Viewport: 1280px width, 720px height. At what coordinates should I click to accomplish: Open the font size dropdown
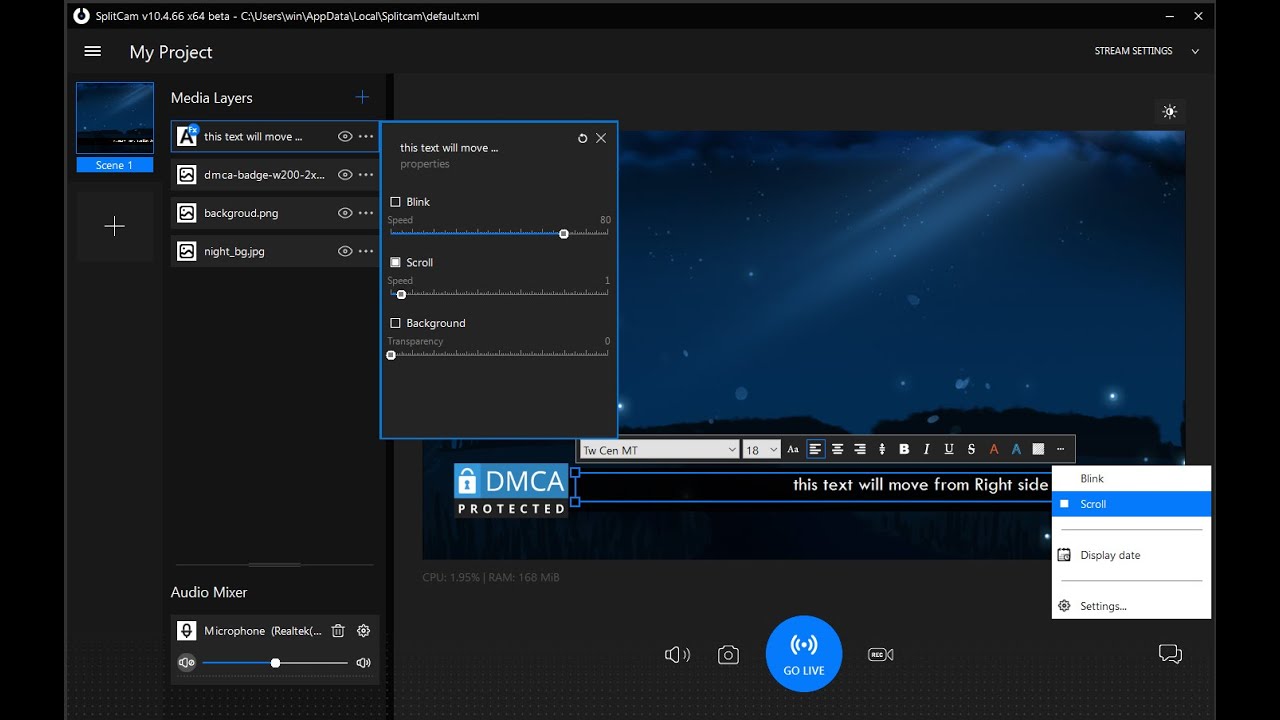point(761,450)
